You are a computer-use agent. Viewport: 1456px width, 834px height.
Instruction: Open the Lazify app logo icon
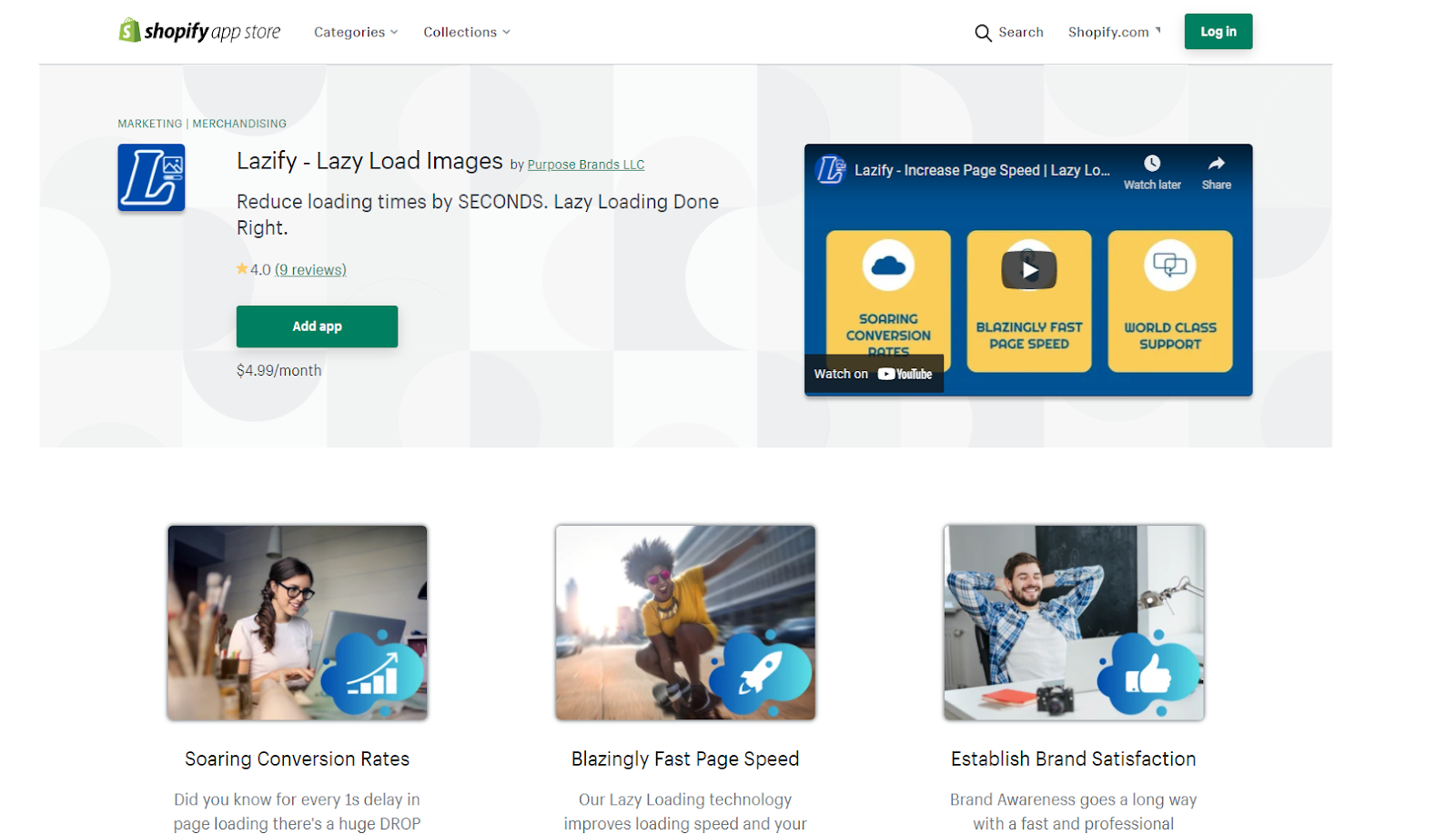coord(151,177)
